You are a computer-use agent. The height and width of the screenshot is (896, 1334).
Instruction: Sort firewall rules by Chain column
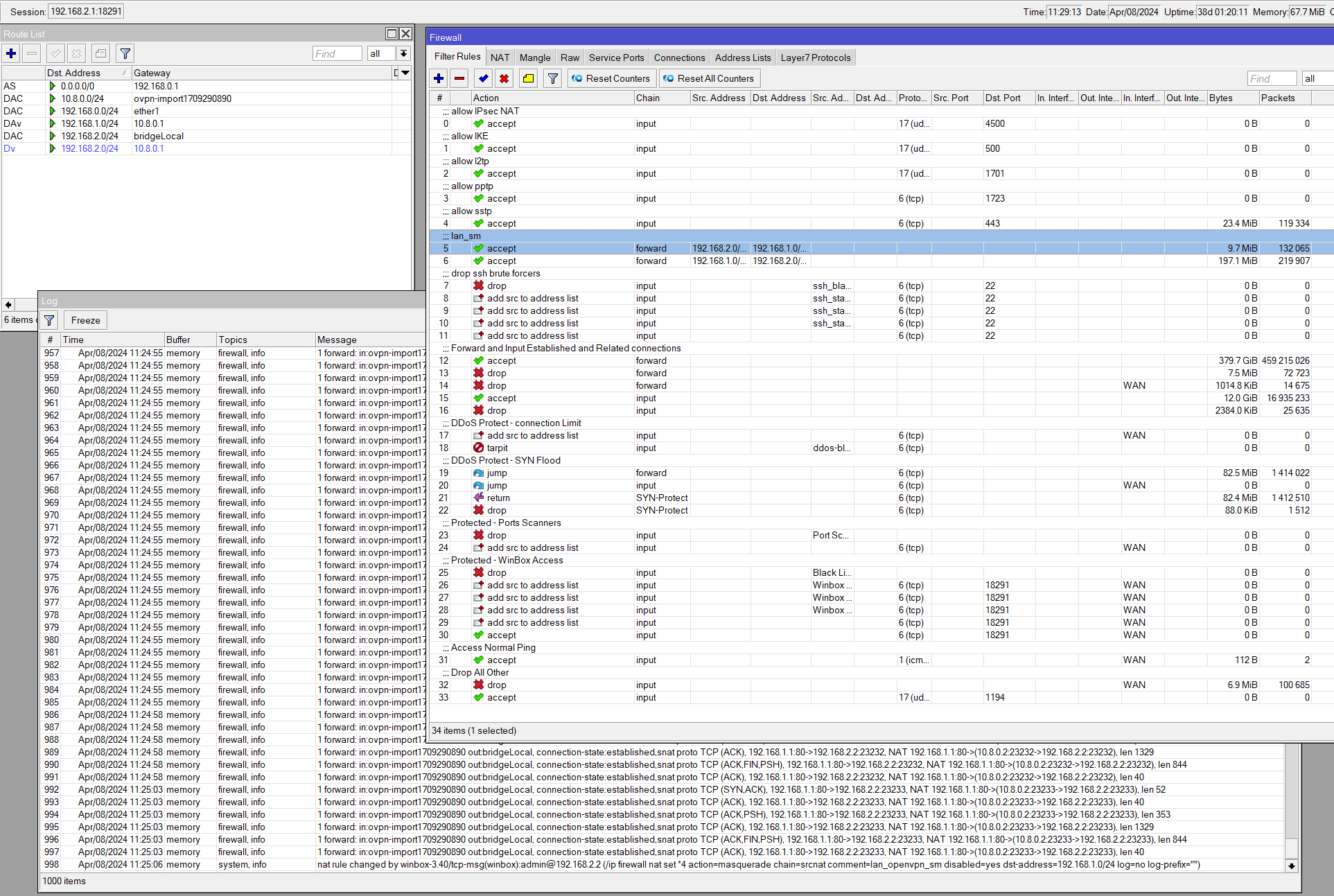click(661, 98)
